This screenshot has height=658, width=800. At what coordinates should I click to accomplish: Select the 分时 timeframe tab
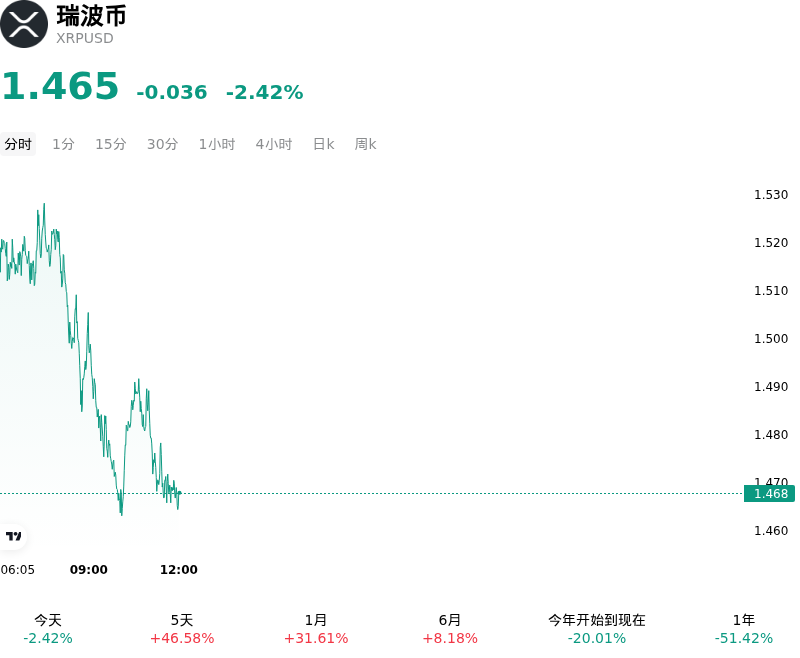18,144
